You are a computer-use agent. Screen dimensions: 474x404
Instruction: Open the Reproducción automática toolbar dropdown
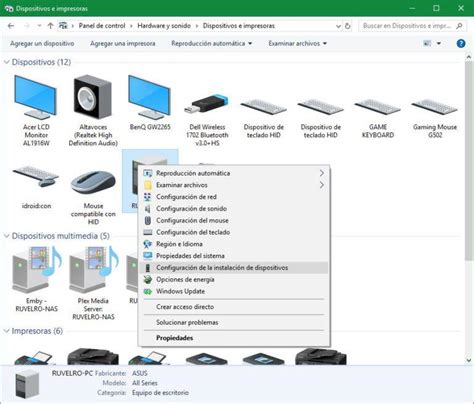click(x=212, y=43)
